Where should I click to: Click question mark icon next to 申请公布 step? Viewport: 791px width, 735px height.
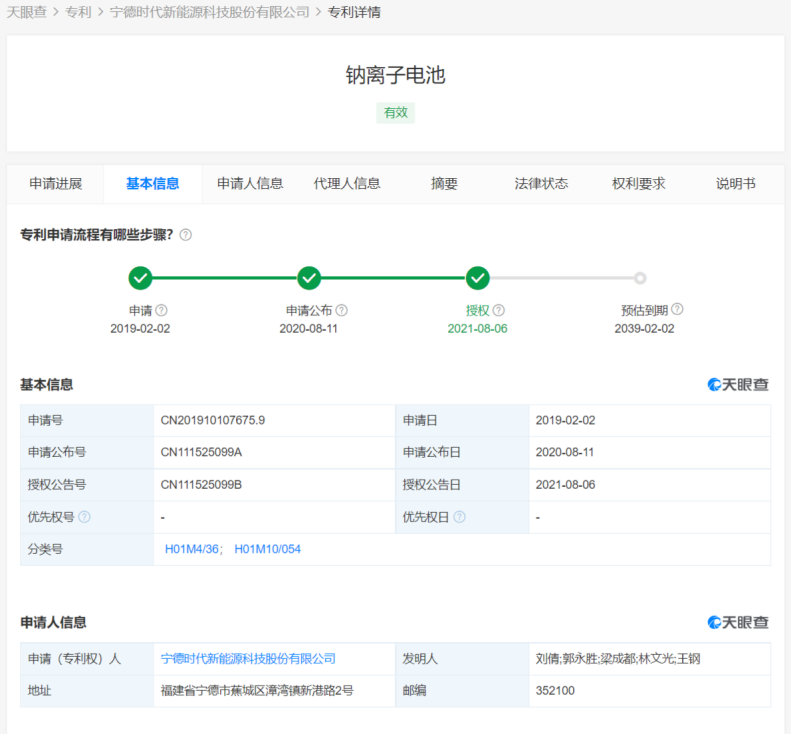[342, 310]
